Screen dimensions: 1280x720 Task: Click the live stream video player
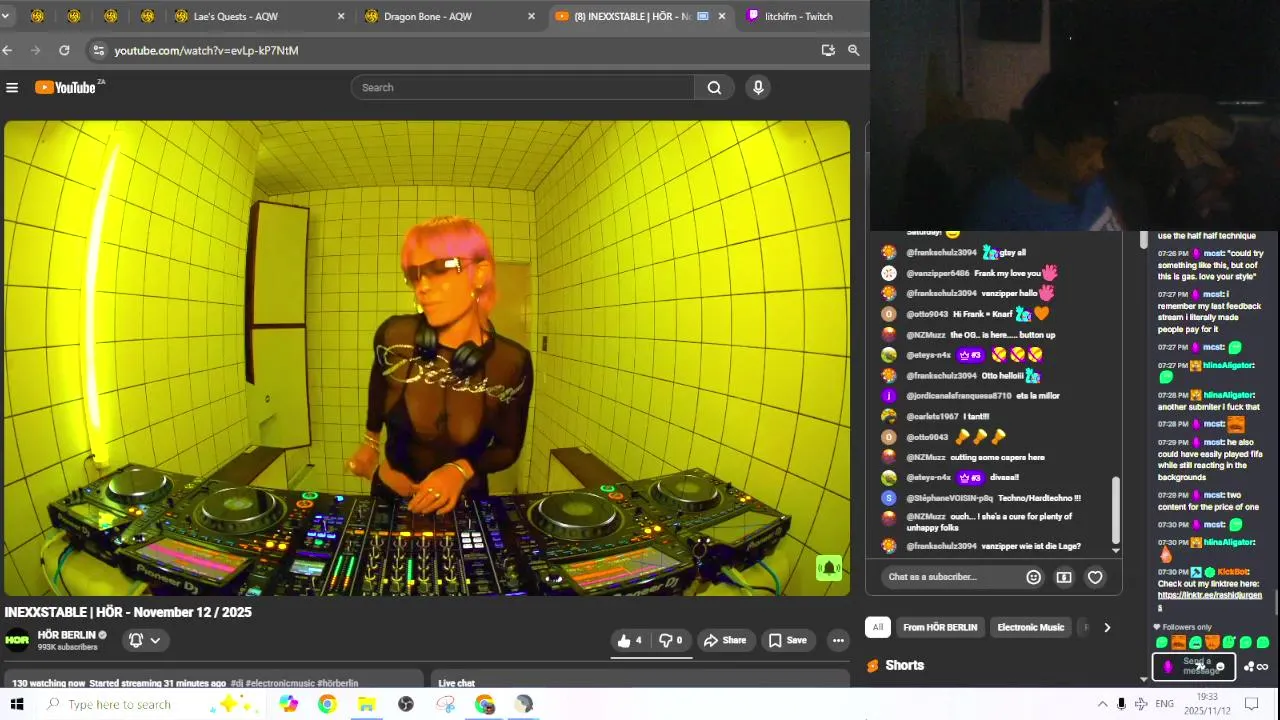(427, 358)
